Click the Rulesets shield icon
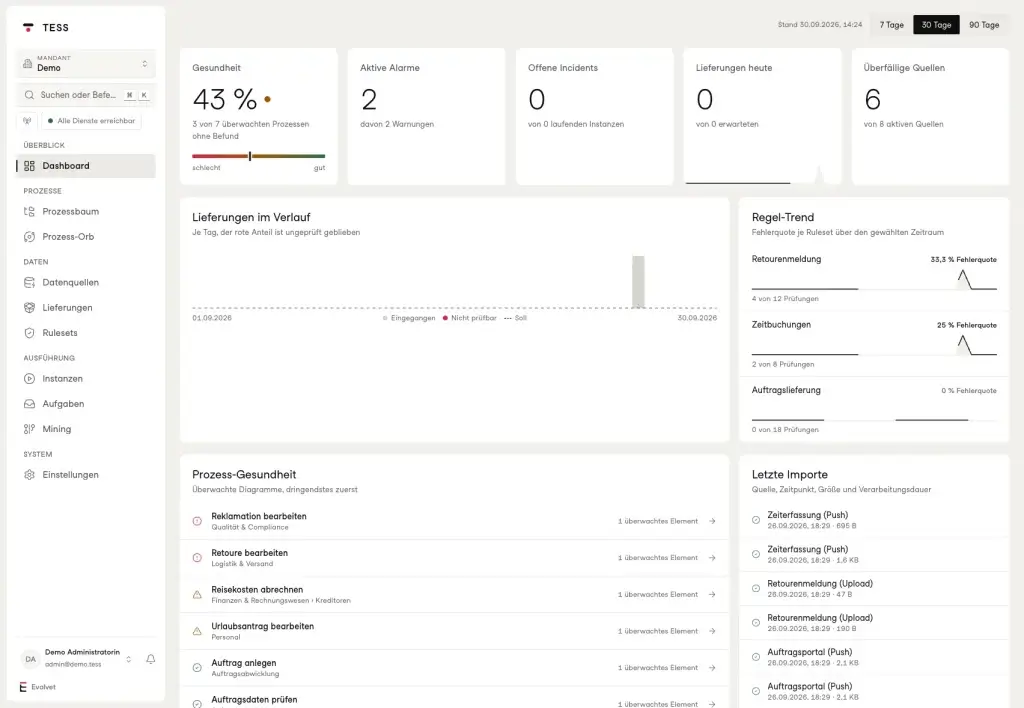Screen dimensions: 1024x708 (x=29, y=333)
